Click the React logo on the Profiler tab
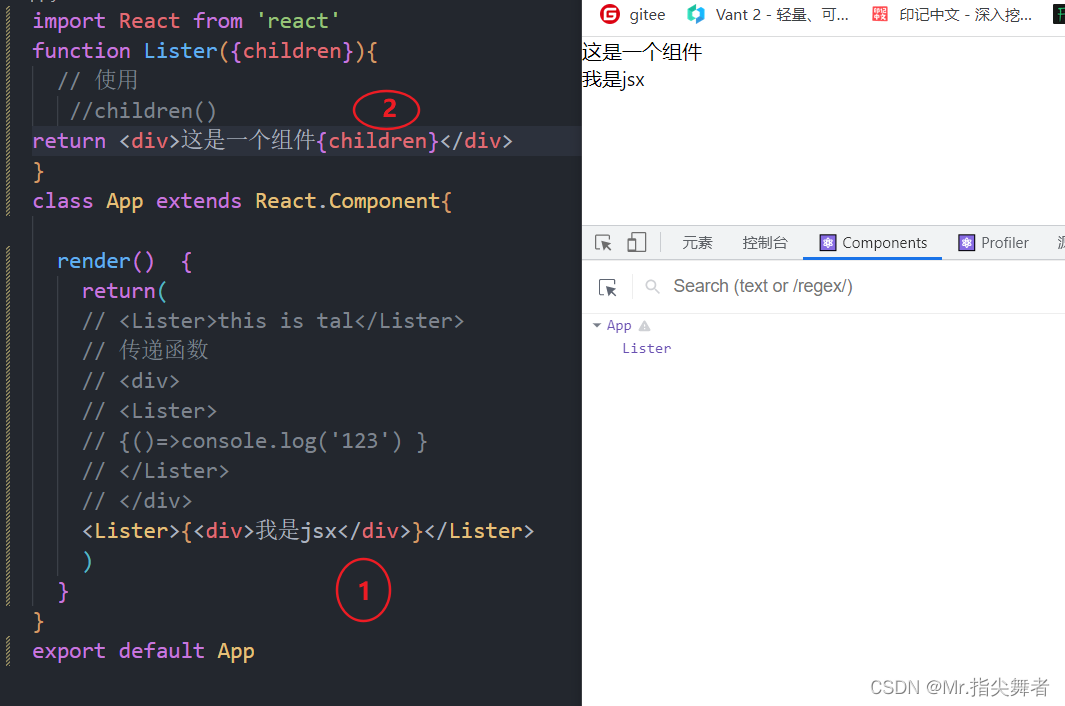 966,242
